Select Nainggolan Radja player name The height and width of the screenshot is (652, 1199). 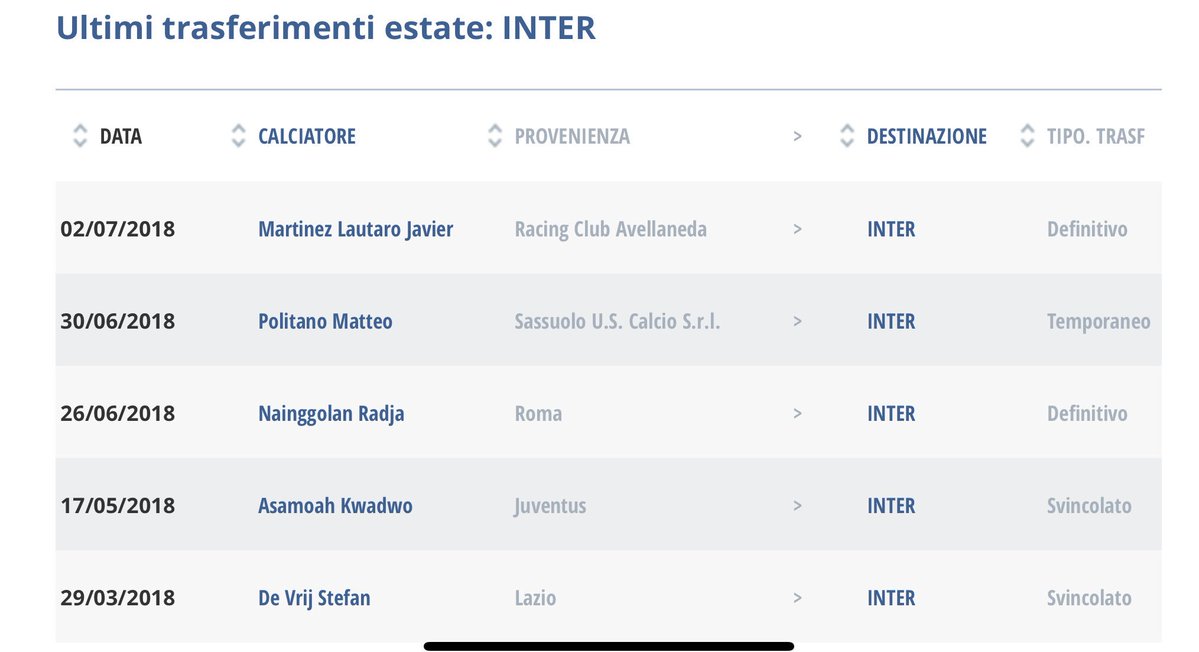(x=331, y=414)
